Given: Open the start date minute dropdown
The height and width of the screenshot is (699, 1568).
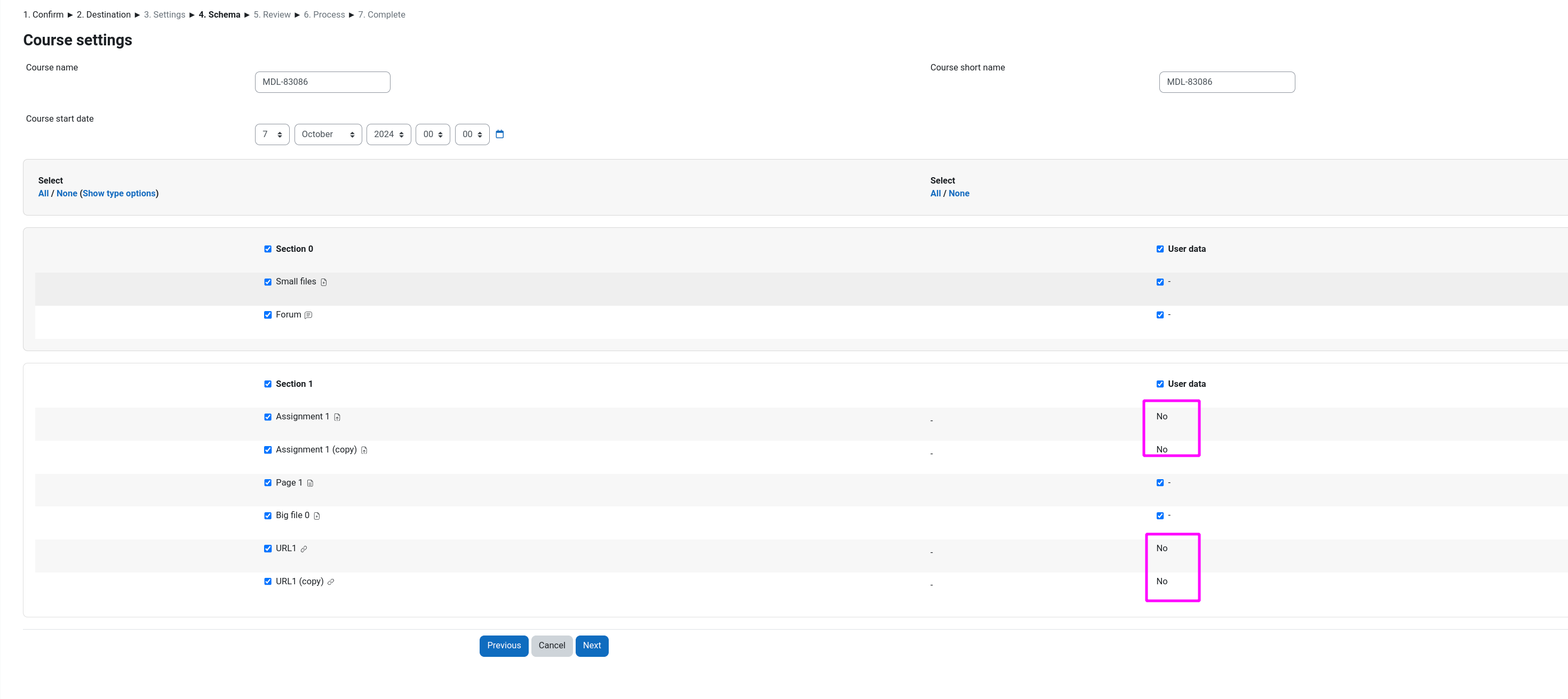Looking at the screenshot, I should click(472, 134).
